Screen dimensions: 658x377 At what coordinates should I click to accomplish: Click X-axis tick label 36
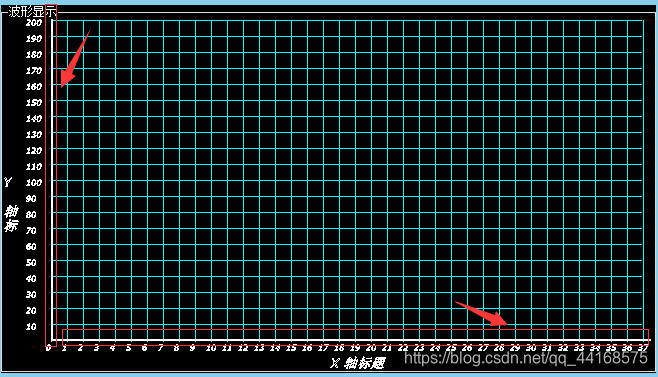click(x=627, y=348)
